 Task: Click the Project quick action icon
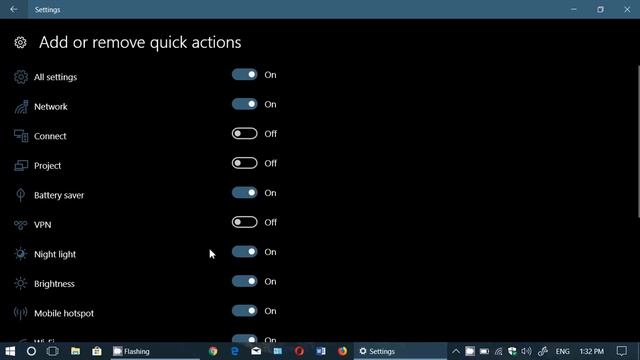[x=21, y=165]
